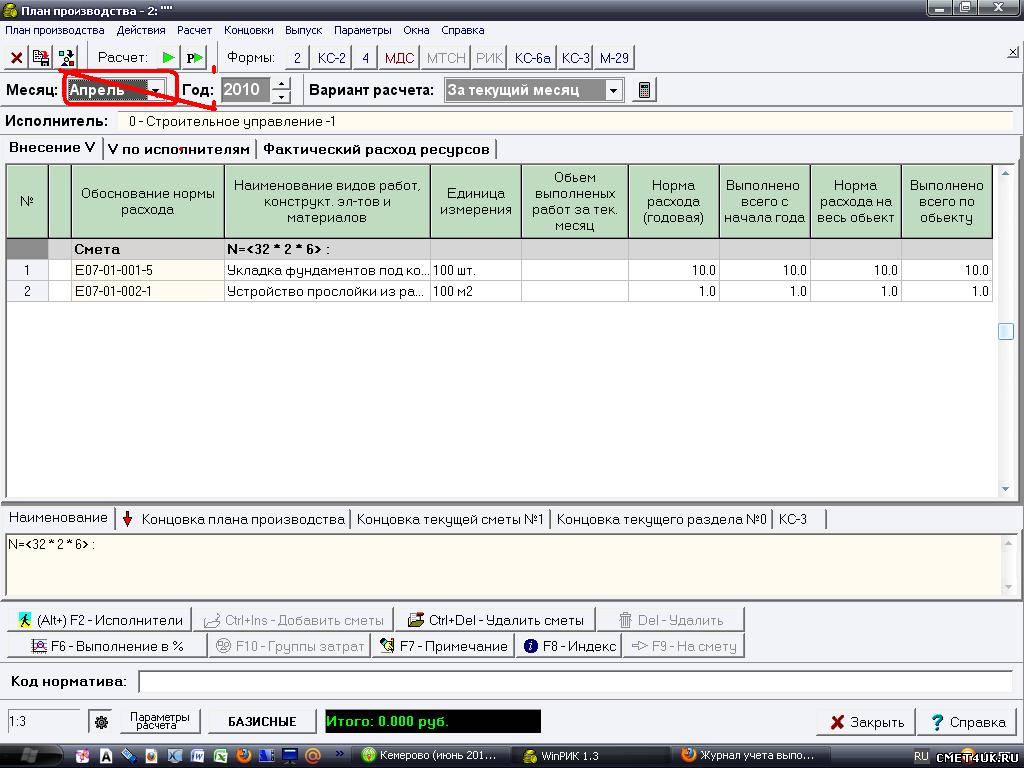The height and width of the screenshot is (768, 1024).
Task: Increase the year with the up arrow
Action: (x=282, y=84)
